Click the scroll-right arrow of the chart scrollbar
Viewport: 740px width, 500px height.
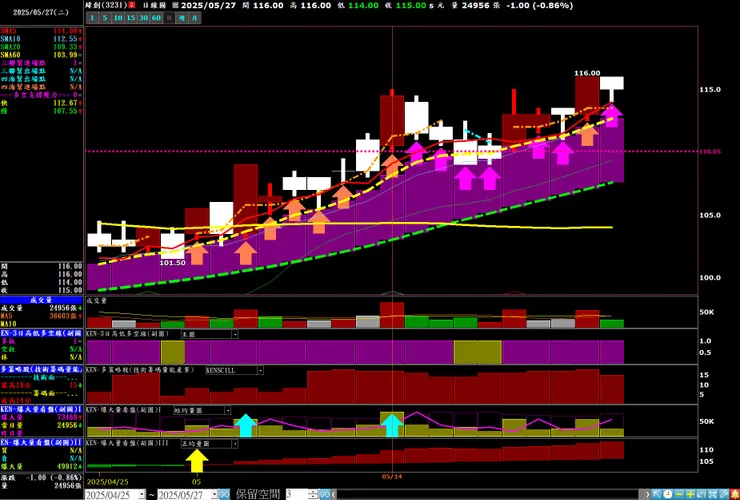(x=648, y=494)
